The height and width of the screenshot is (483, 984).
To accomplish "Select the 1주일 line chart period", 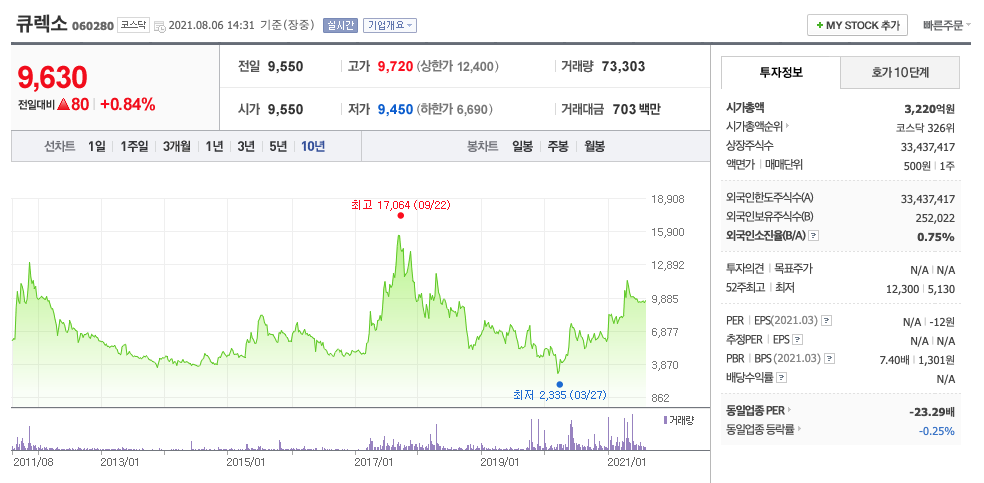I will tap(134, 147).
